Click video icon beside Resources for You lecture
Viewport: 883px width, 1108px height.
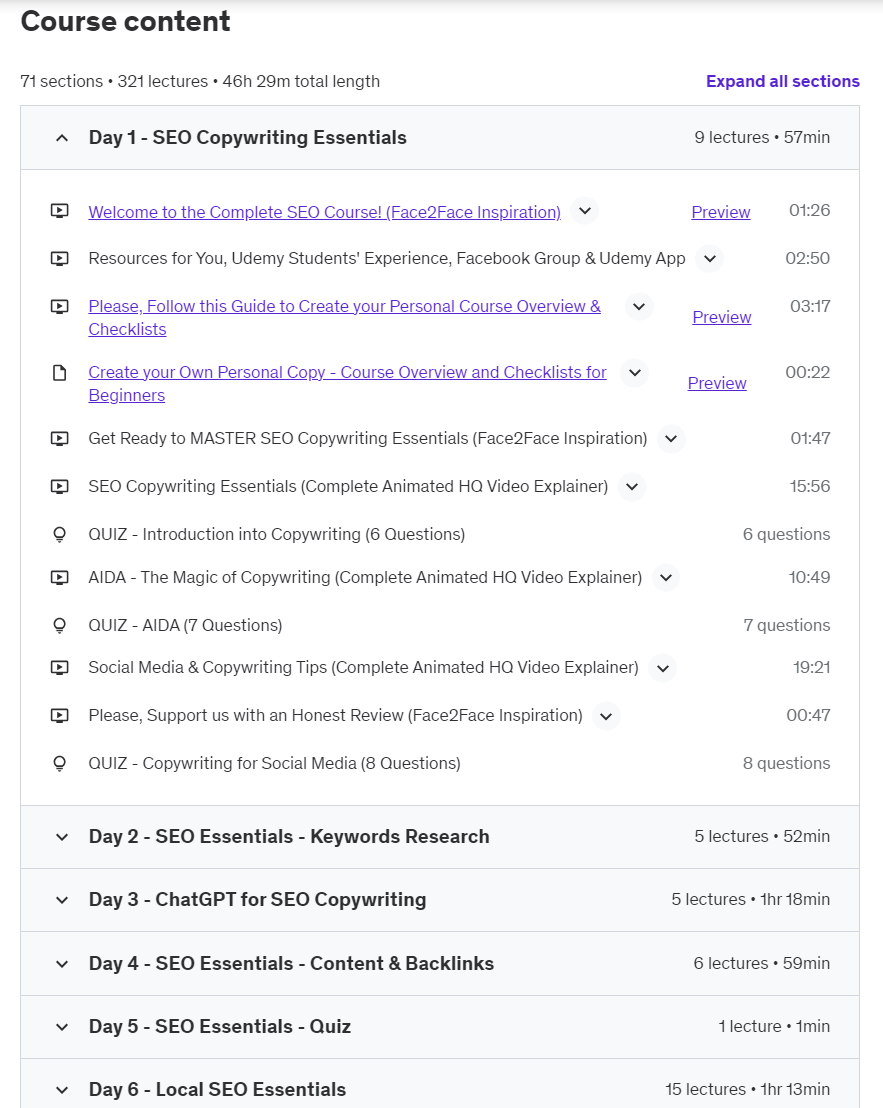click(x=60, y=259)
